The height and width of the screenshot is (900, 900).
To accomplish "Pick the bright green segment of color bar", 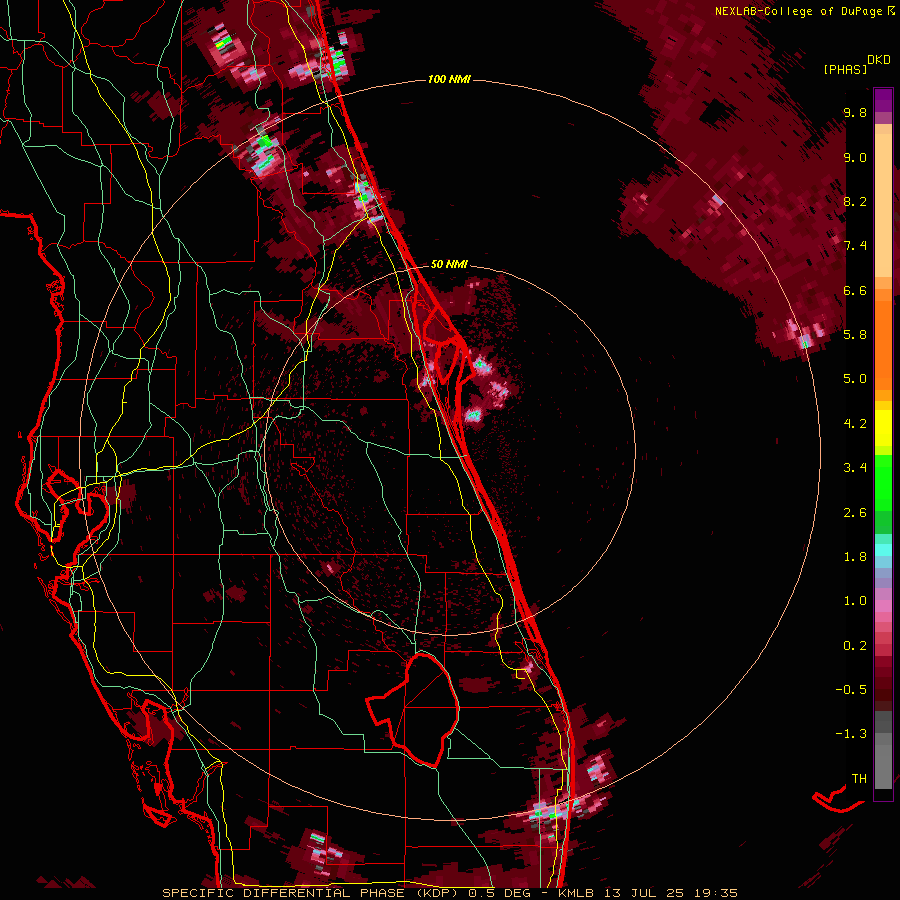I will click(x=883, y=481).
